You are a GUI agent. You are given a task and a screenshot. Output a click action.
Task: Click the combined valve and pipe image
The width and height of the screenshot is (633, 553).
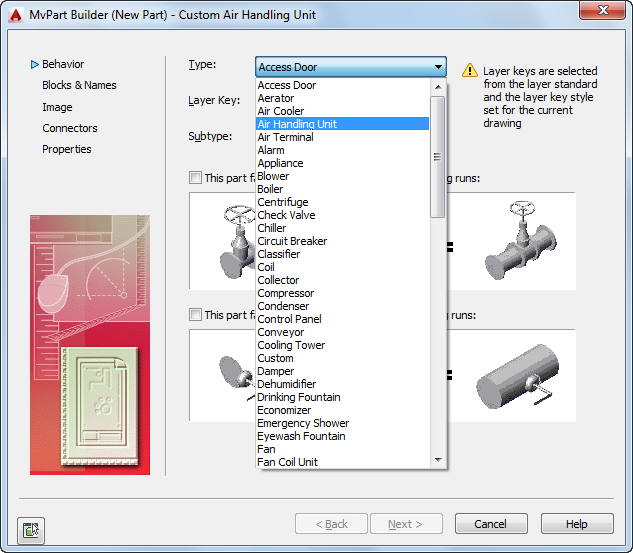coord(521,241)
